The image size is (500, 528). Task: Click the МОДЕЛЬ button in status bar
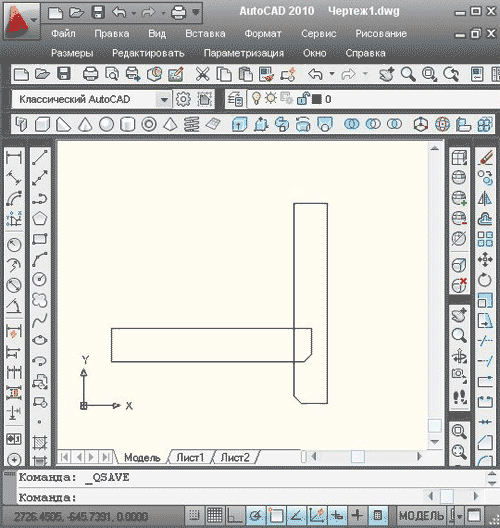(x=421, y=515)
